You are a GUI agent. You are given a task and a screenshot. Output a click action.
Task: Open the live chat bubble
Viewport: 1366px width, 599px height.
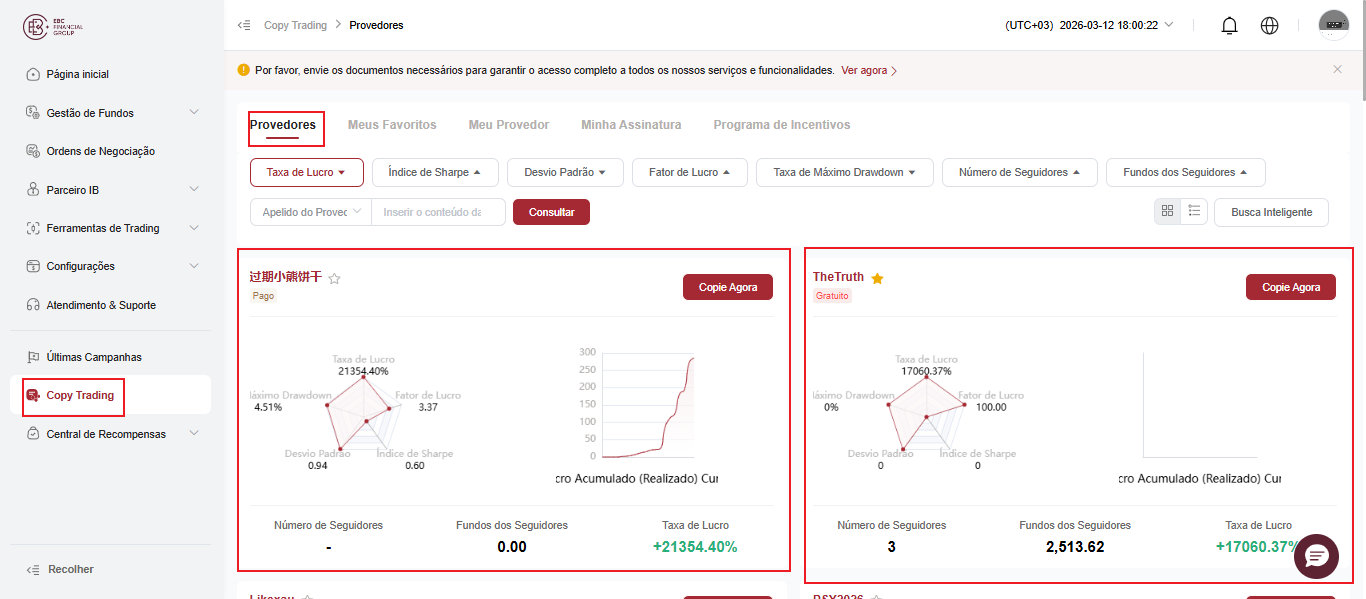click(1316, 556)
